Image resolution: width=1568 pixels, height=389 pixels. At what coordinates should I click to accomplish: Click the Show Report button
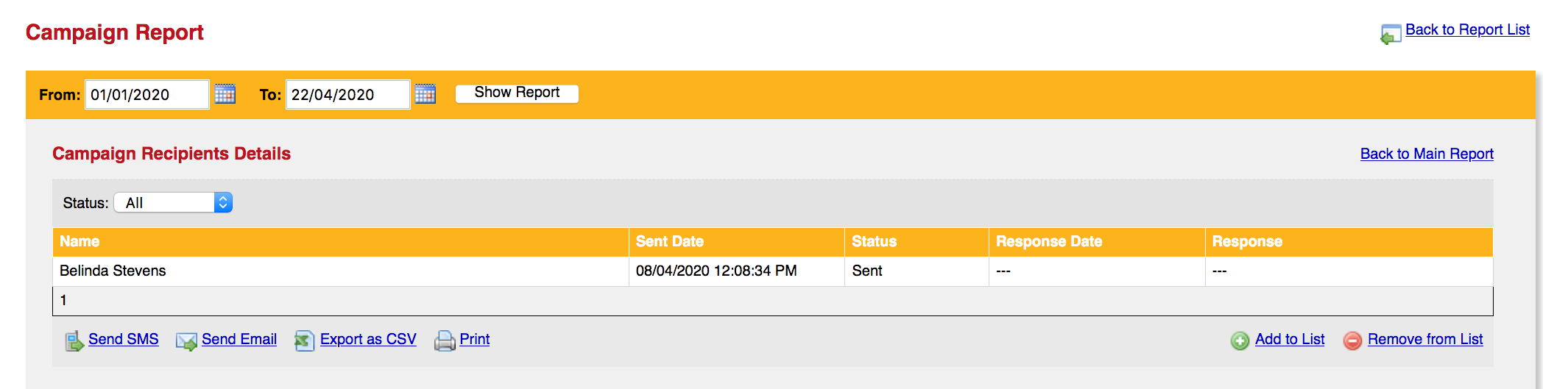point(517,93)
